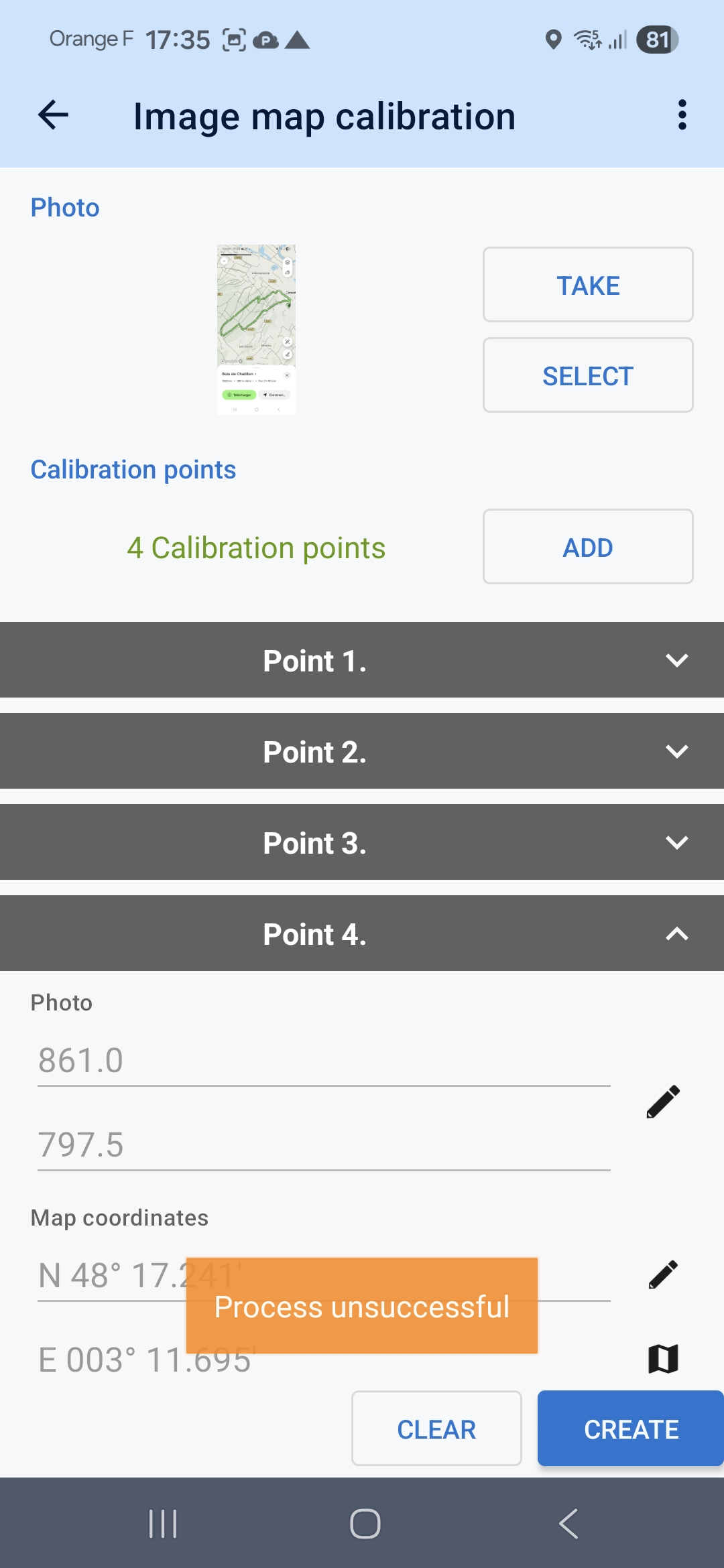The width and height of the screenshot is (724, 1568).
Task: Add a new calibration point
Action: (x=588, y=547)
